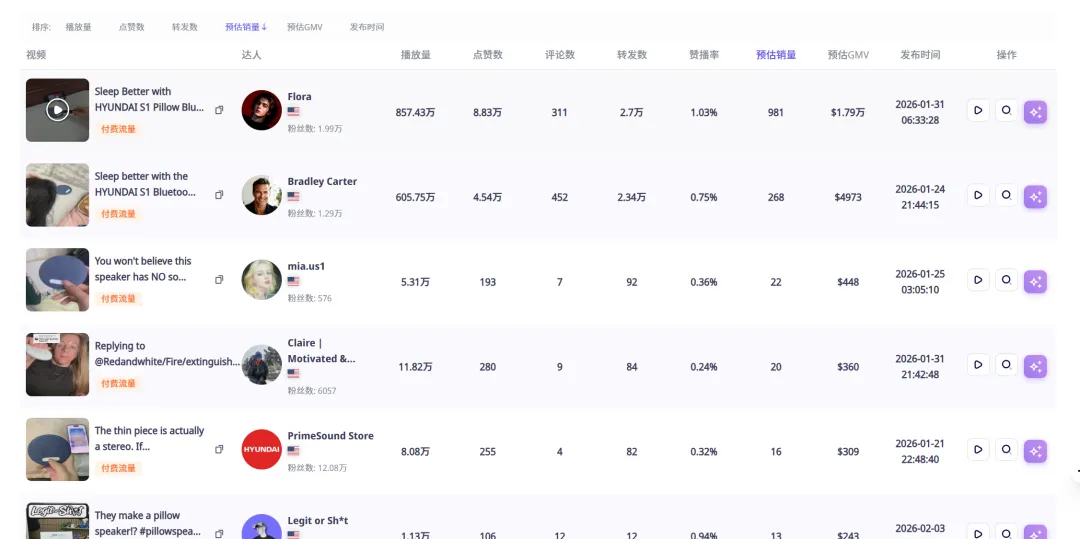Copy 'The thin piece is actually' video title
Image resolution: width=1080 pixels, height=539 pixels.
[219, 450]
